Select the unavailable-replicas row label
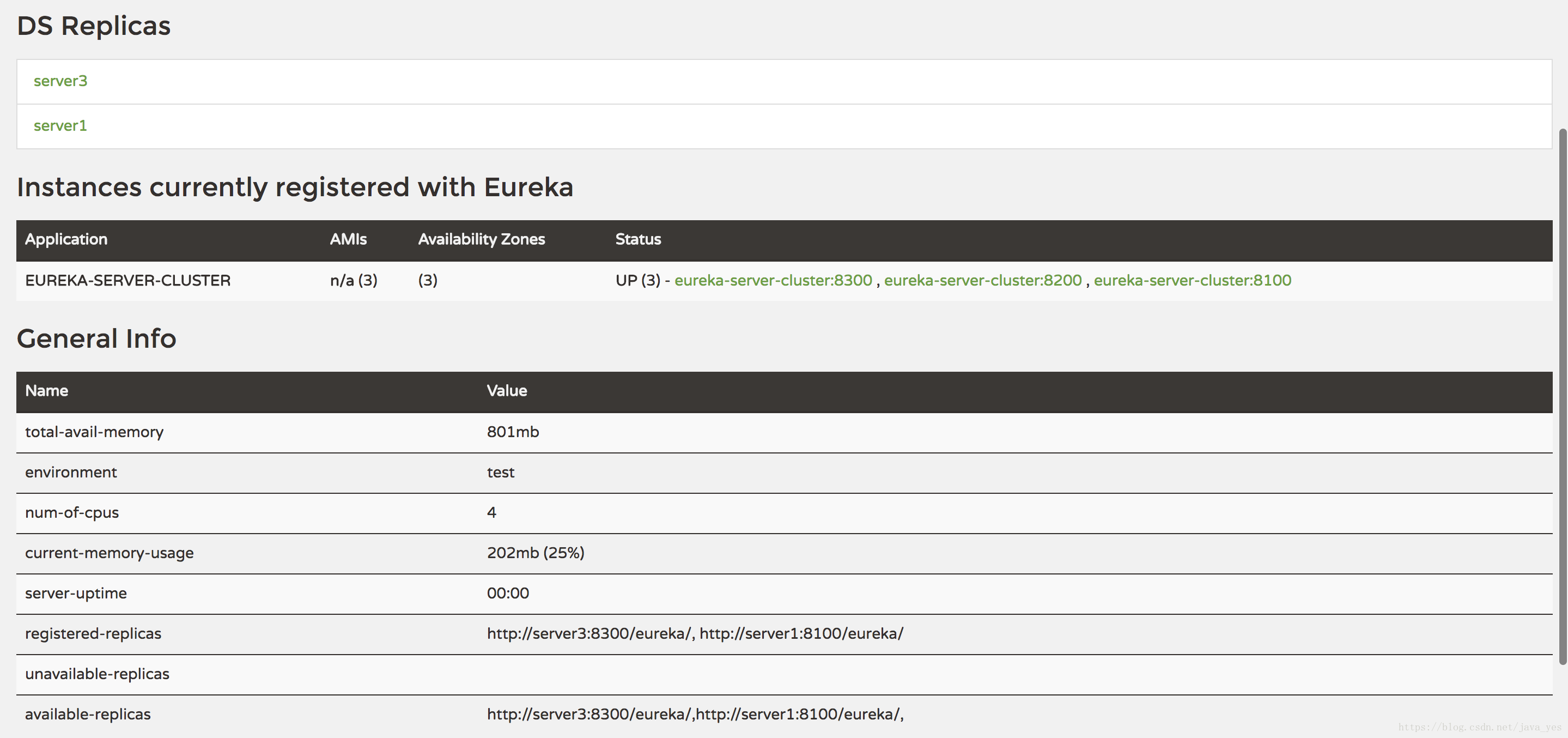Viewport: 1568px width, 738px height. click(x=98, y=674)
